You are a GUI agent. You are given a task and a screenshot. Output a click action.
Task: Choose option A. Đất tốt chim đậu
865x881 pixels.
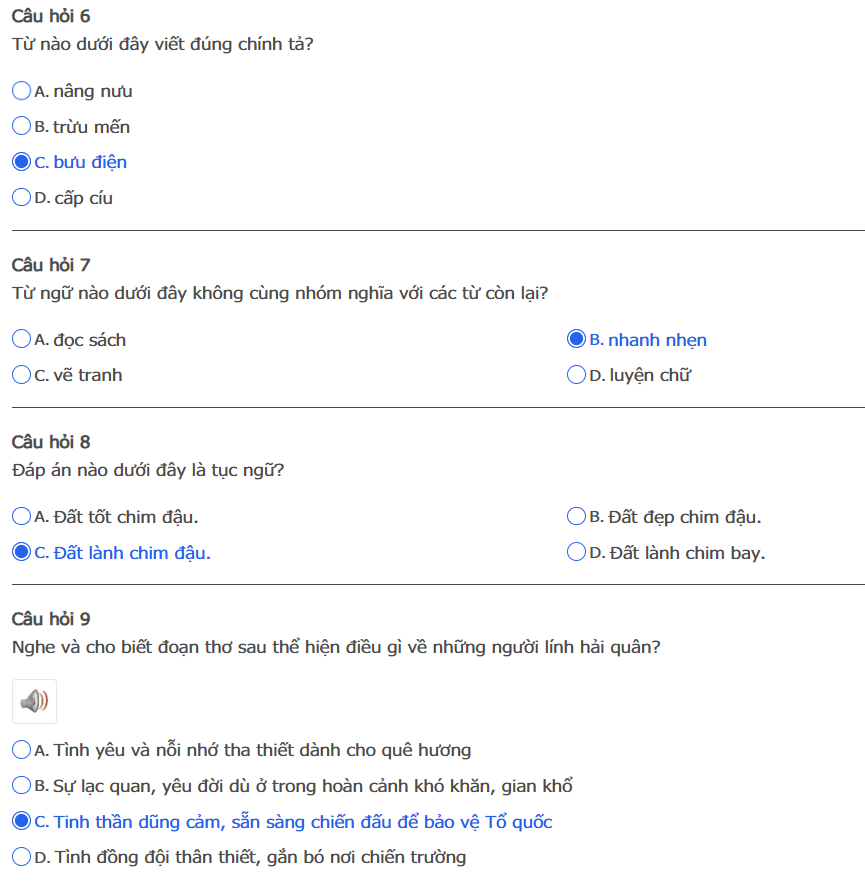[22, 517]
